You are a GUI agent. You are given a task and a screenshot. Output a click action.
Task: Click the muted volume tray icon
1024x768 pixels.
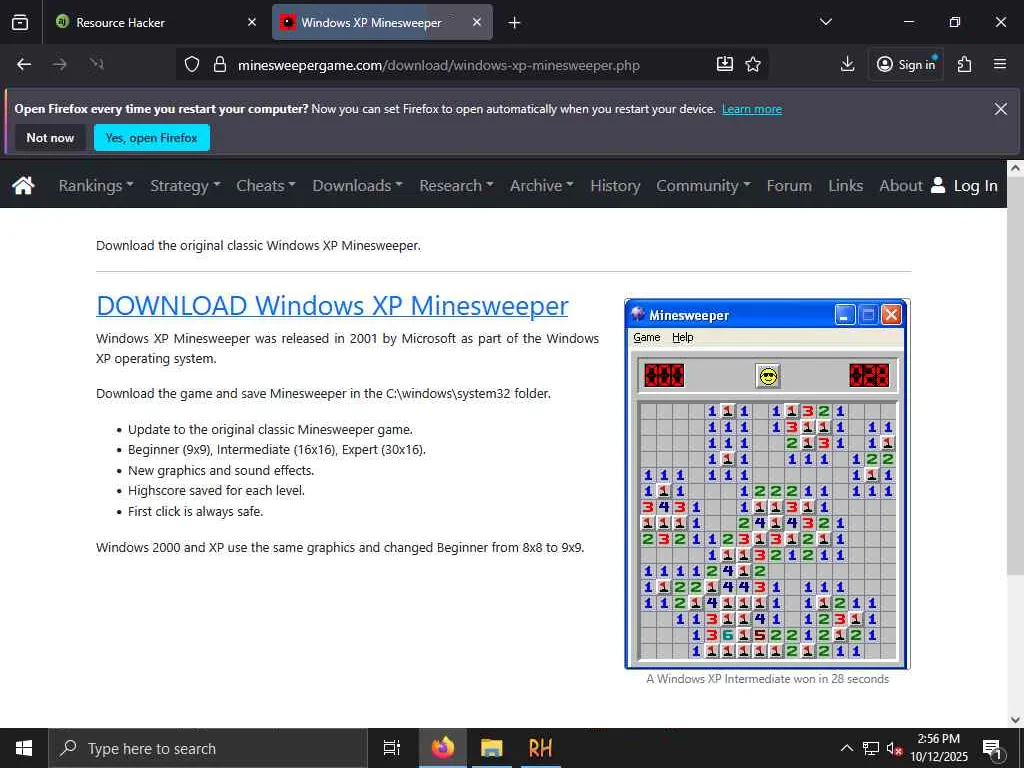[x=894, y=748]
